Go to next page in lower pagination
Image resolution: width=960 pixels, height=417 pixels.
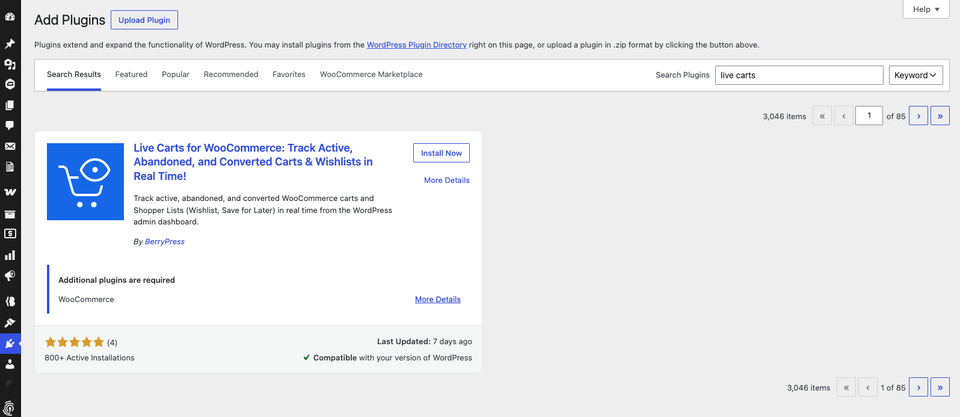918,387
